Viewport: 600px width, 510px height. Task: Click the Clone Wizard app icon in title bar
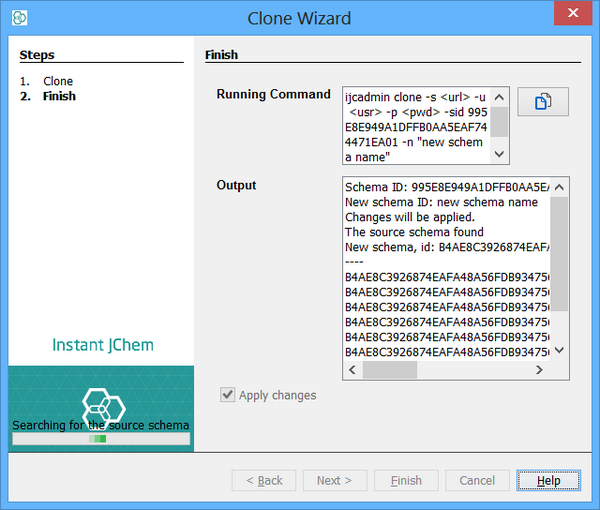point(19,17)
